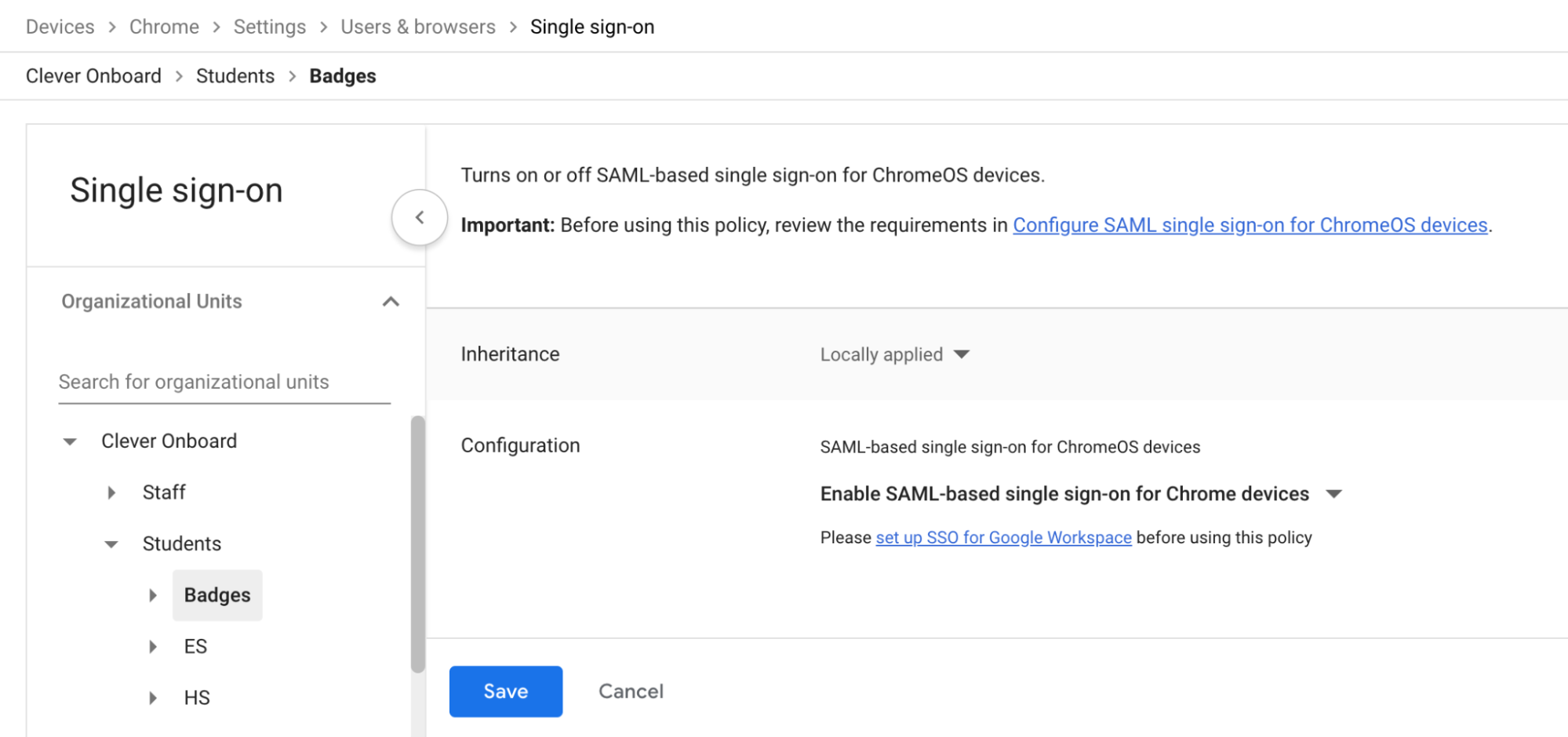Viewport: 1568px width, 737px height.
Task: Navigate to Chrome via the breadcrumb
Action: 164,26
